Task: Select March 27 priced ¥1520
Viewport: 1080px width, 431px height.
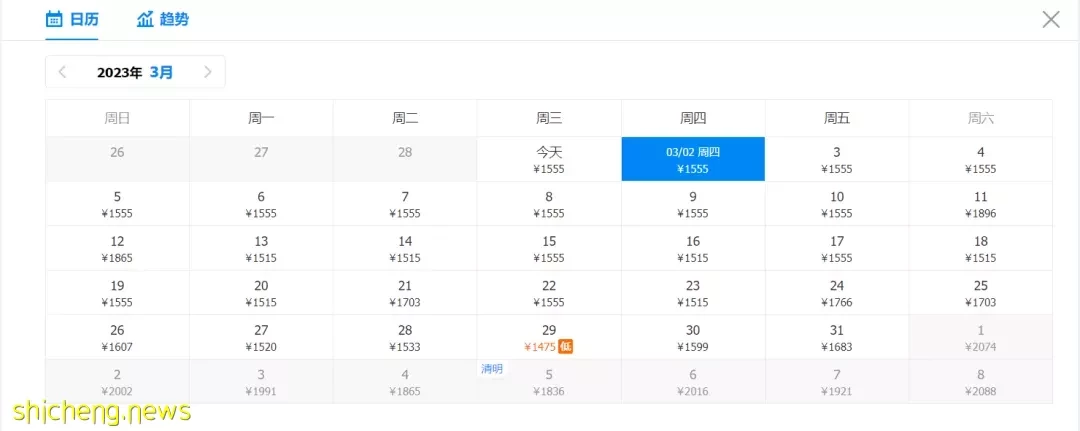Action: coord(261,337)
